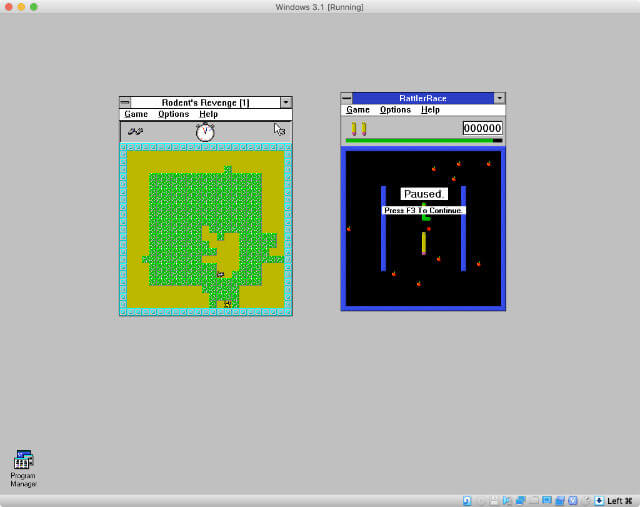Click the green progress bar in RattlerRace

coord(418,141)
